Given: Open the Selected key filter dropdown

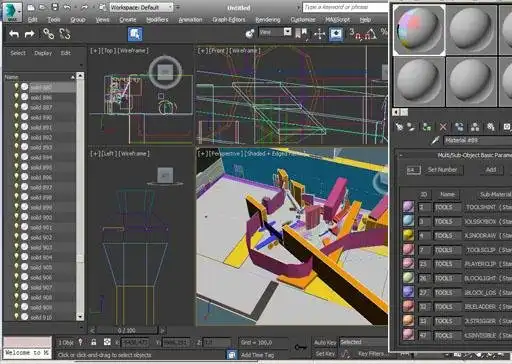Looking at the screenshot, I should (x=363, y=342).
